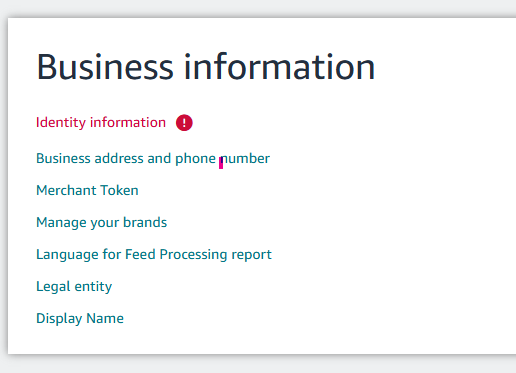Go to Manage your brands
The width and height of the screenshot is (516, 373).
tap(102, 223)
